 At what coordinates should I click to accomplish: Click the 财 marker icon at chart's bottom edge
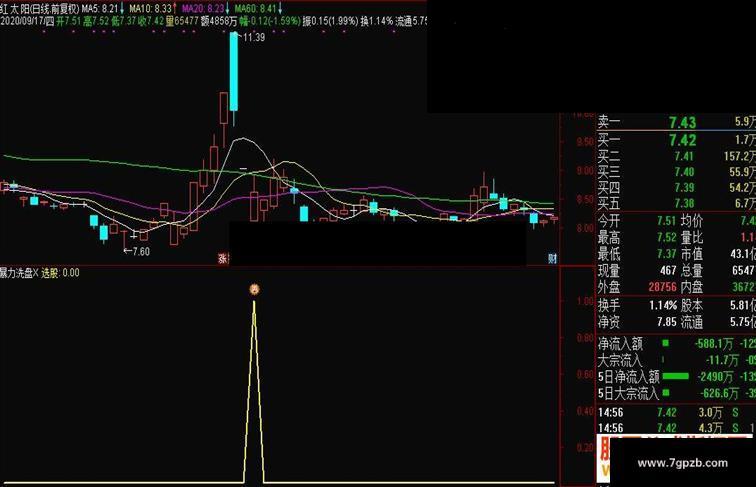(552, 259)
